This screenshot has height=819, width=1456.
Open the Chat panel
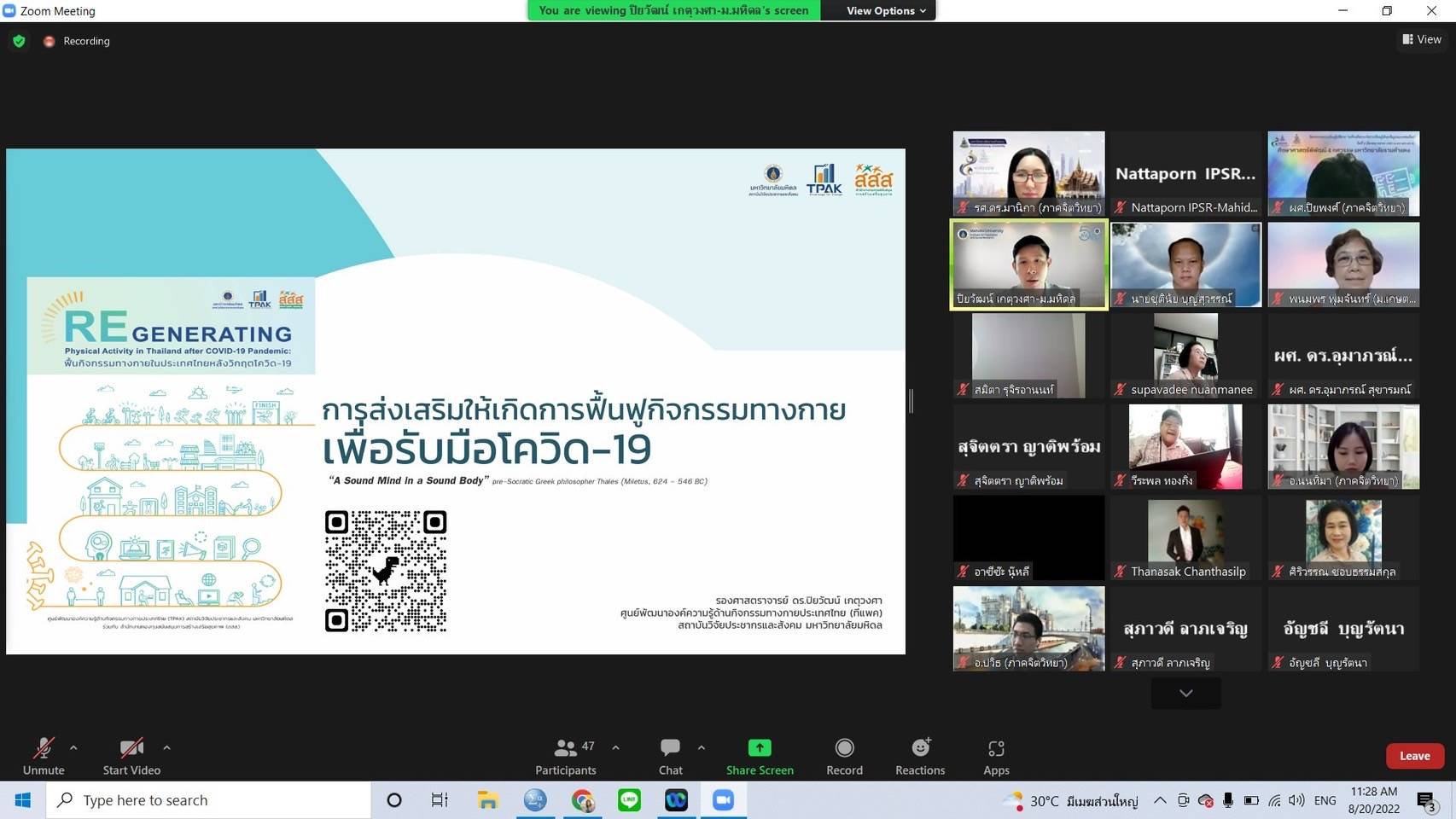(x=670, y=756)
